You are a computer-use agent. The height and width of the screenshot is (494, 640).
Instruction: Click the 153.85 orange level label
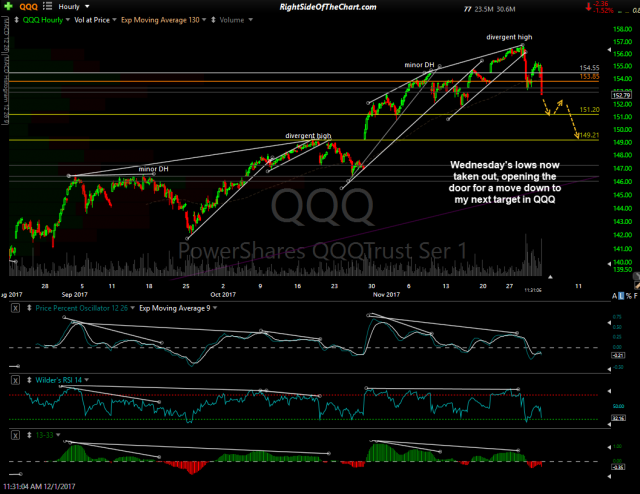tap(589, 76)
